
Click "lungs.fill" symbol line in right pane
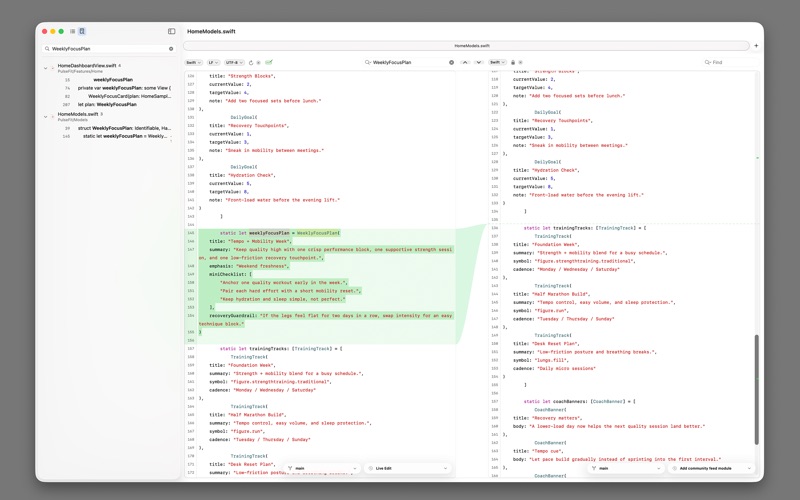tap(535, 360)
